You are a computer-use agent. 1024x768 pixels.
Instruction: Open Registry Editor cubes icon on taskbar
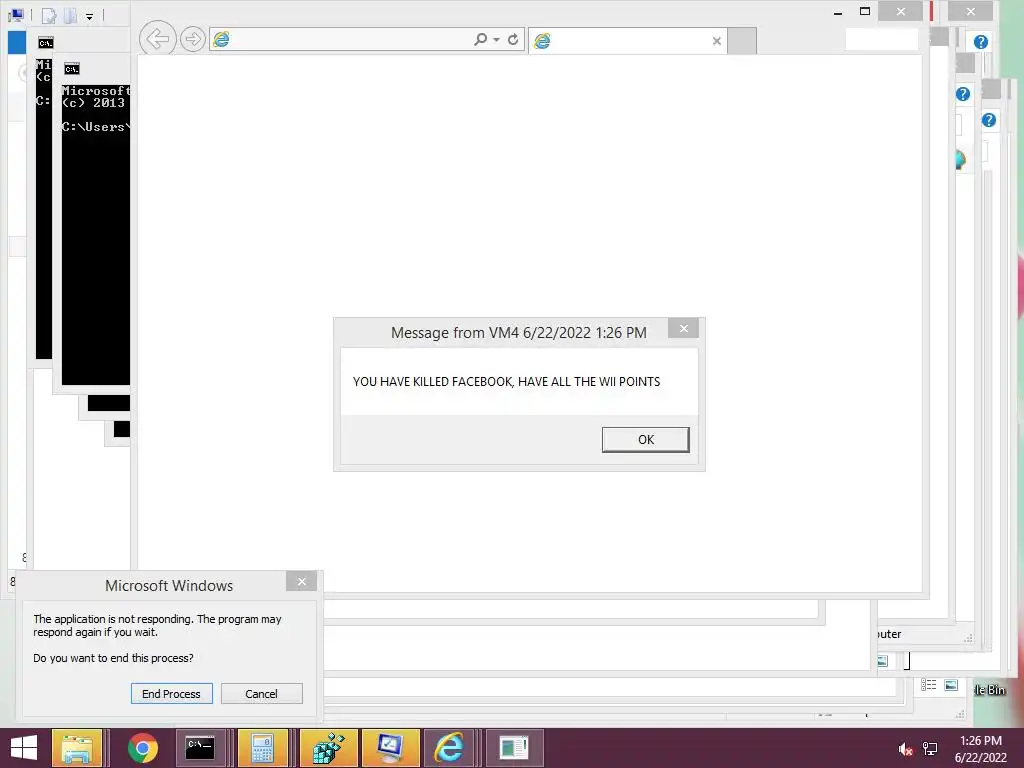click(328, 748)
